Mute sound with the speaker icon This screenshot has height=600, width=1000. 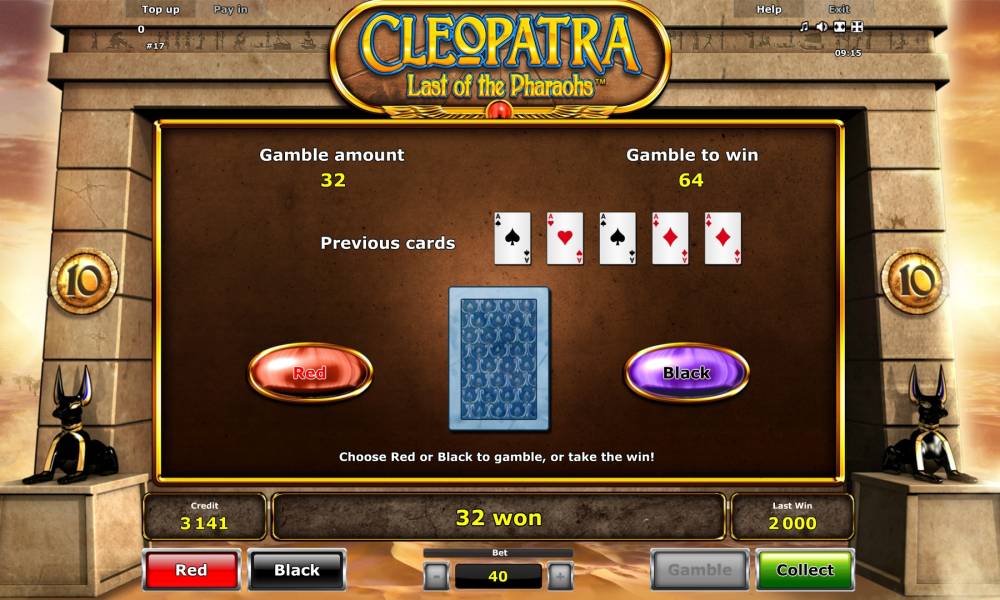pos(822,27)
